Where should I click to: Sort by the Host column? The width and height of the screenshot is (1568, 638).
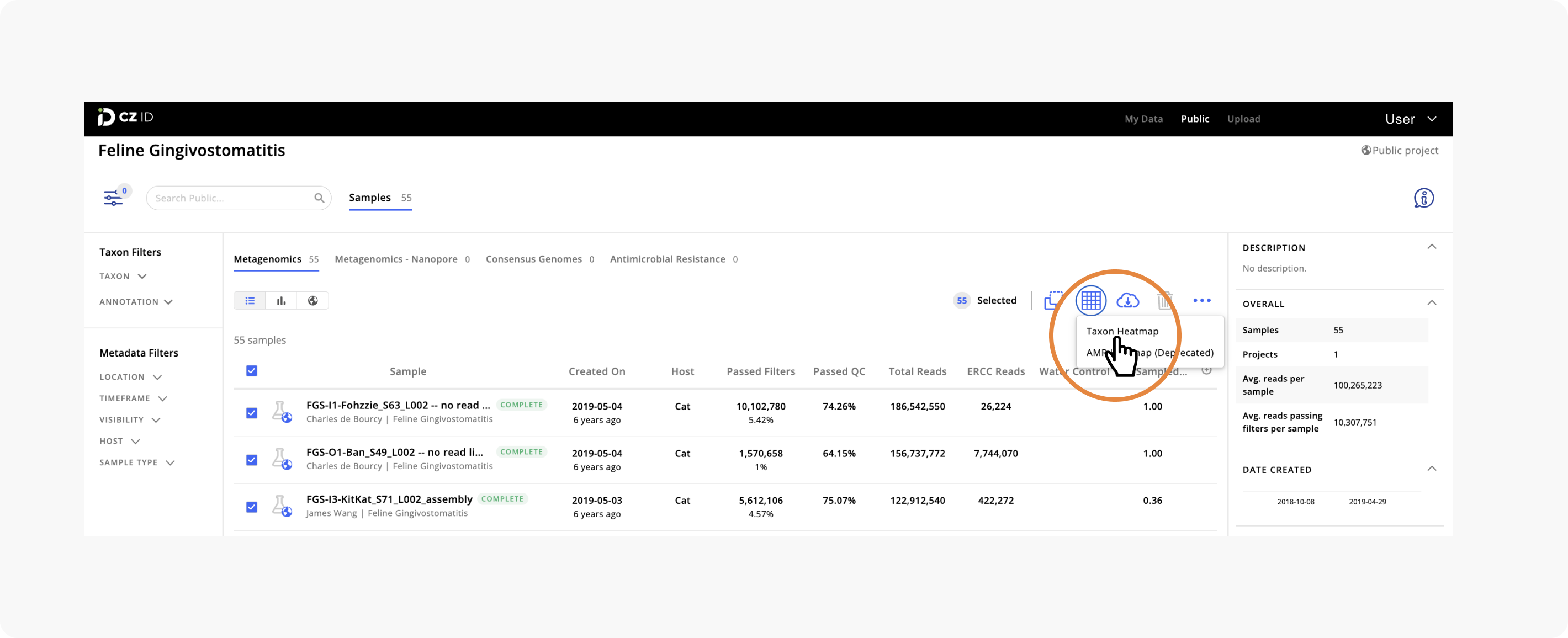[682, 371]
